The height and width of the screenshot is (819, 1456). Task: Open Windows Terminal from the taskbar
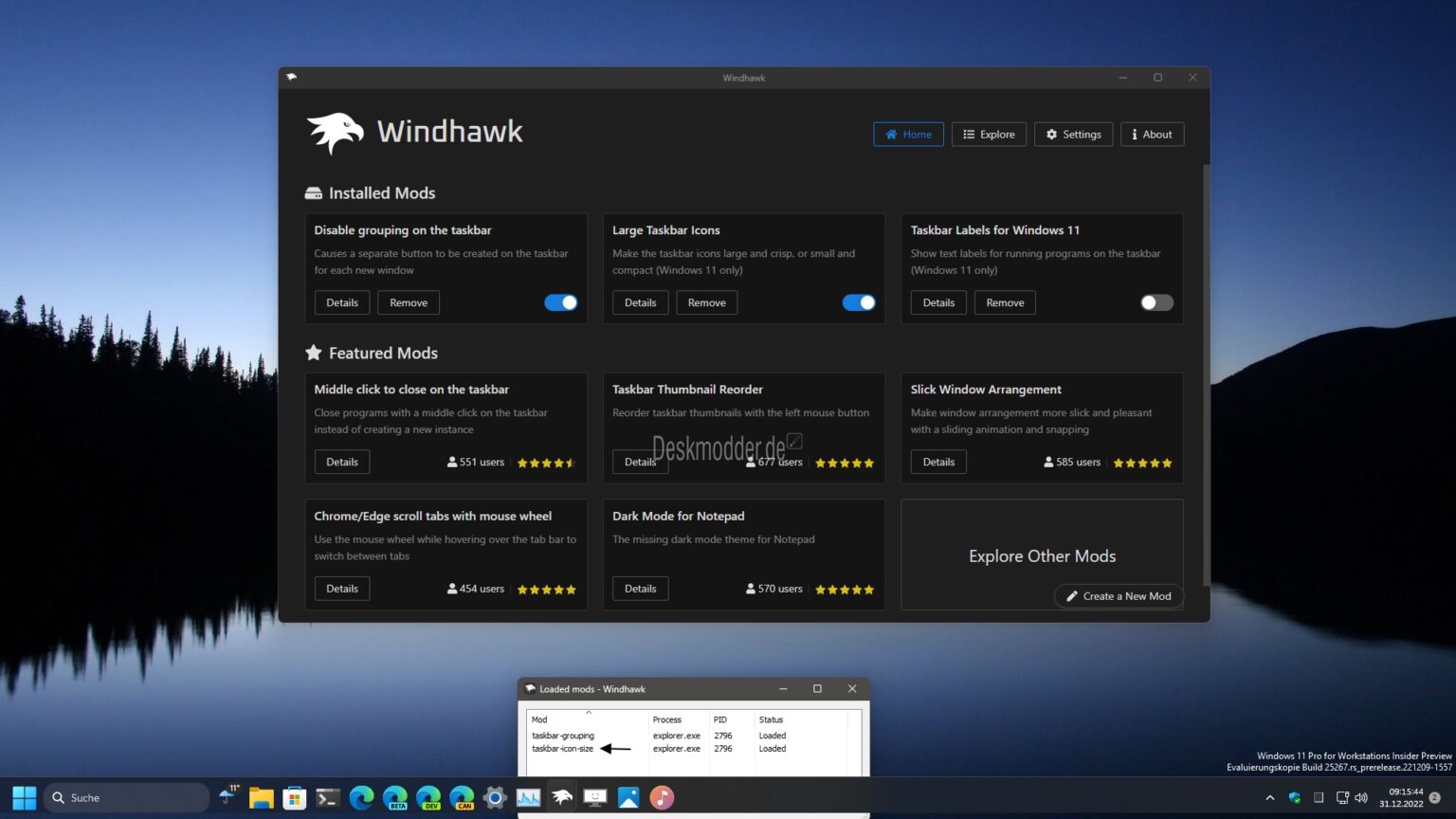point(327,797)
